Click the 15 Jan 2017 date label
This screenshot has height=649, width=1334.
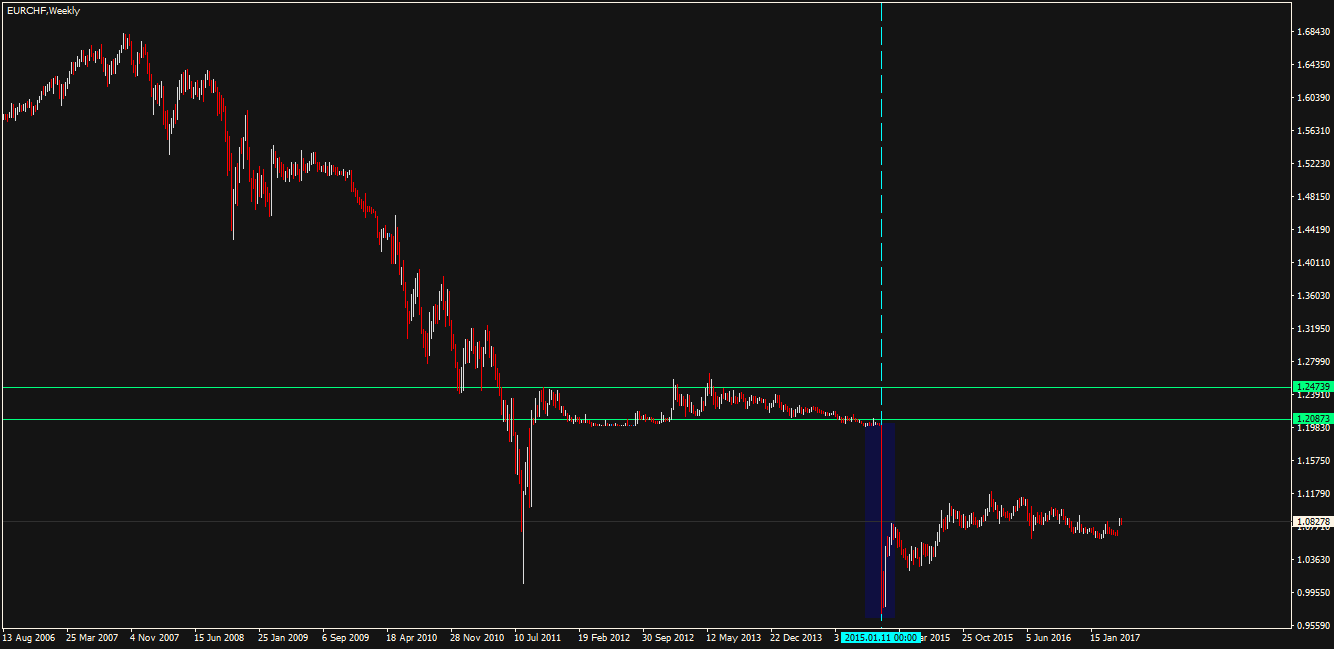click(x=1115, y=637)
